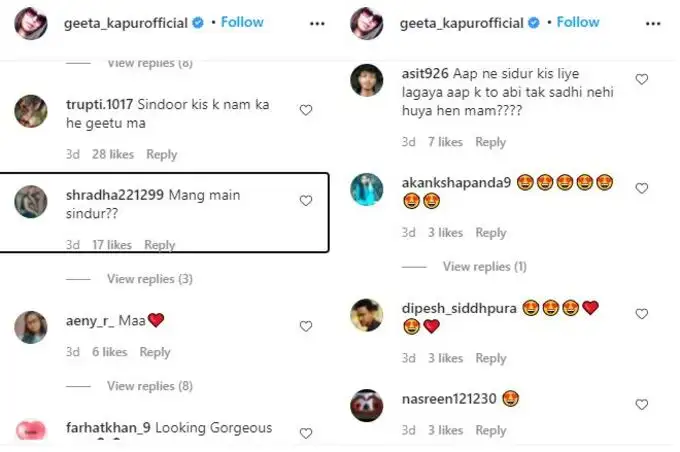The height and width of the screenshot is (452, 680).
Task: View the 28 likes on trupti.1017's comment
Action: 112,155
